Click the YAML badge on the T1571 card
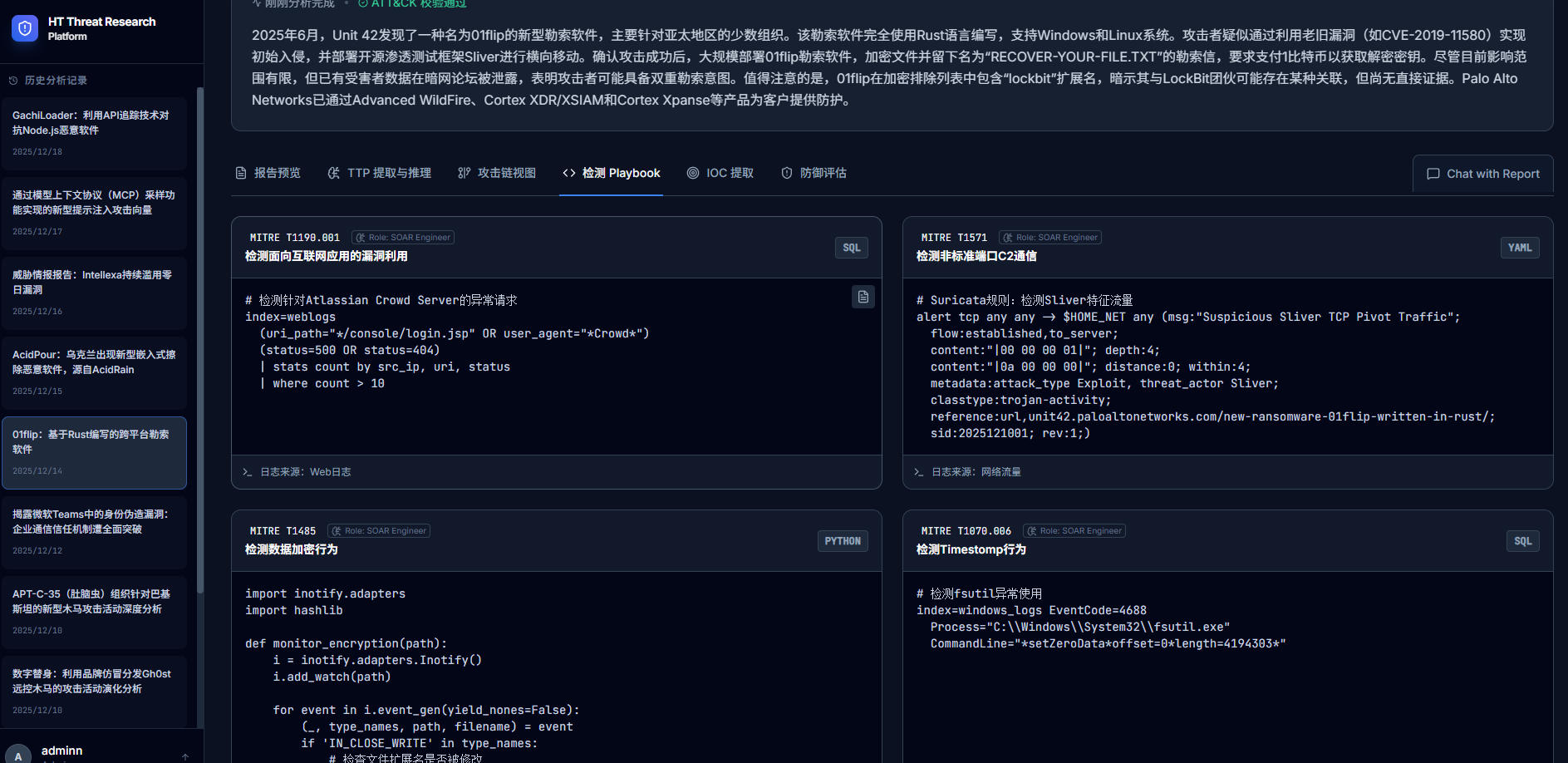 1519,248
